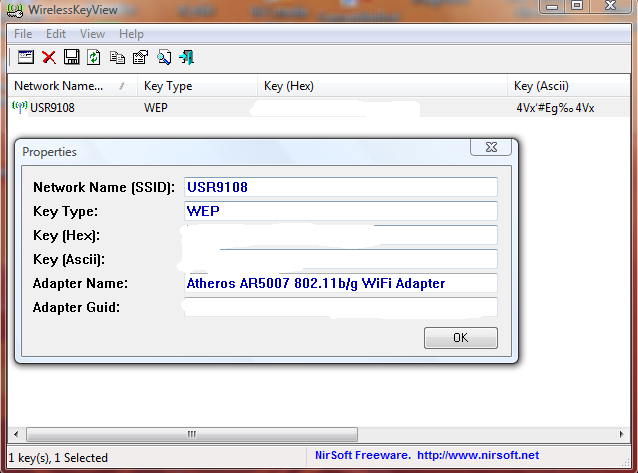Click the scrollbar left arrow

click(x=16, y=434)
